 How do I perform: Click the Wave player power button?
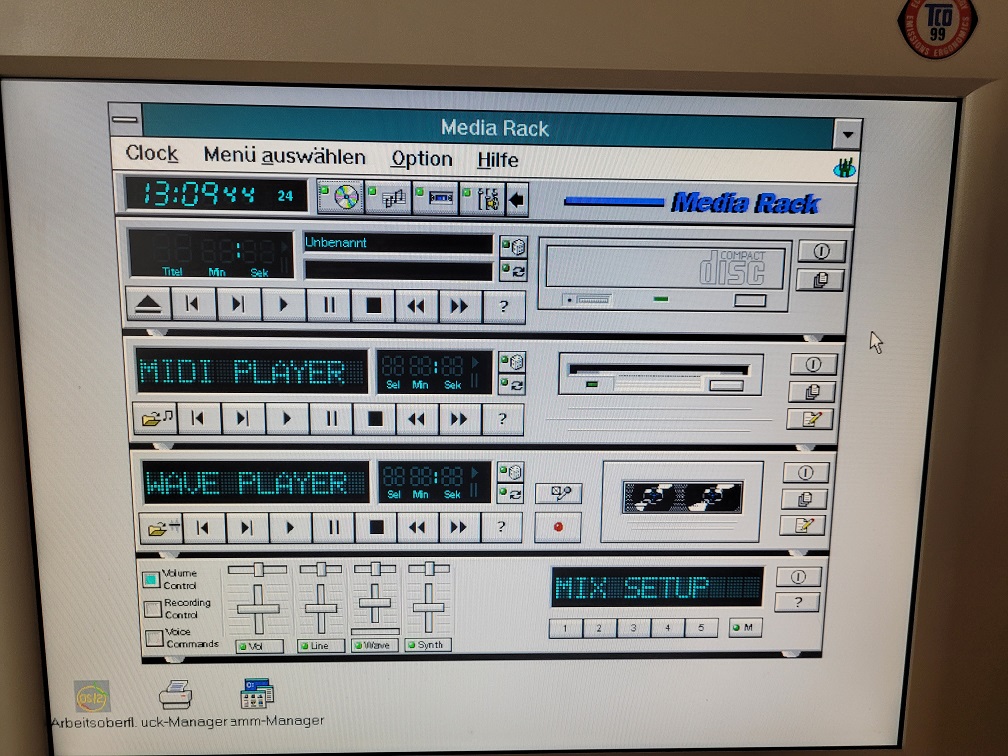click(x=806, y=472)
